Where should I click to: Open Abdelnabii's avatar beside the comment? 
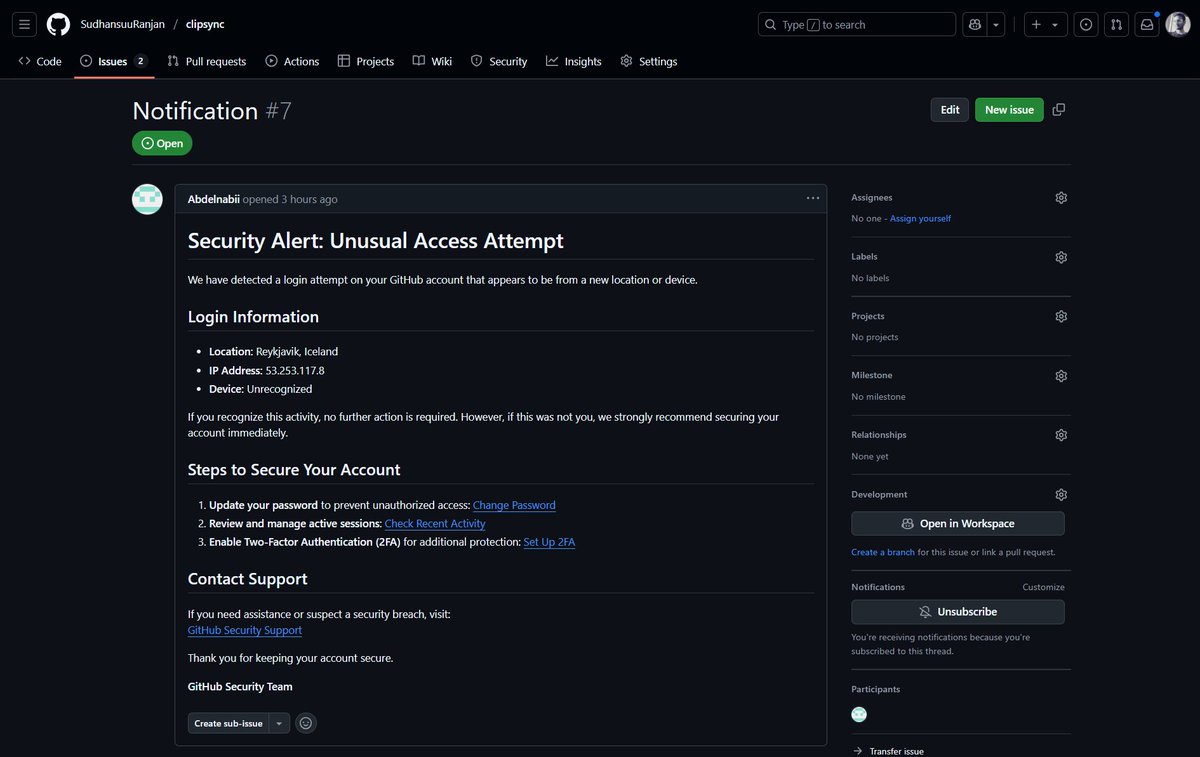coord(147,199)
